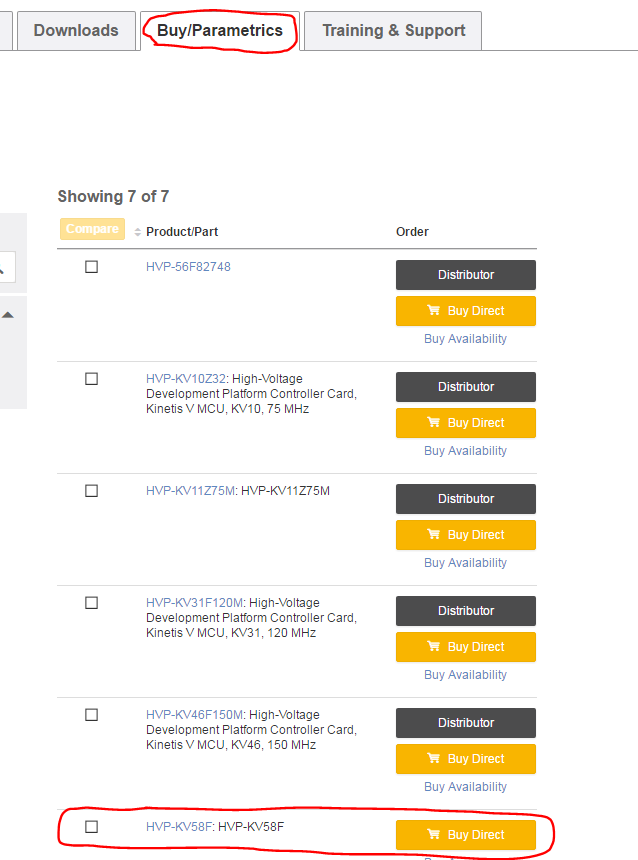Switch to the Downloads tab
Image resolution: width=638 pixels, height=860 pixels.
pyautogui.click(x=76, y=31)
